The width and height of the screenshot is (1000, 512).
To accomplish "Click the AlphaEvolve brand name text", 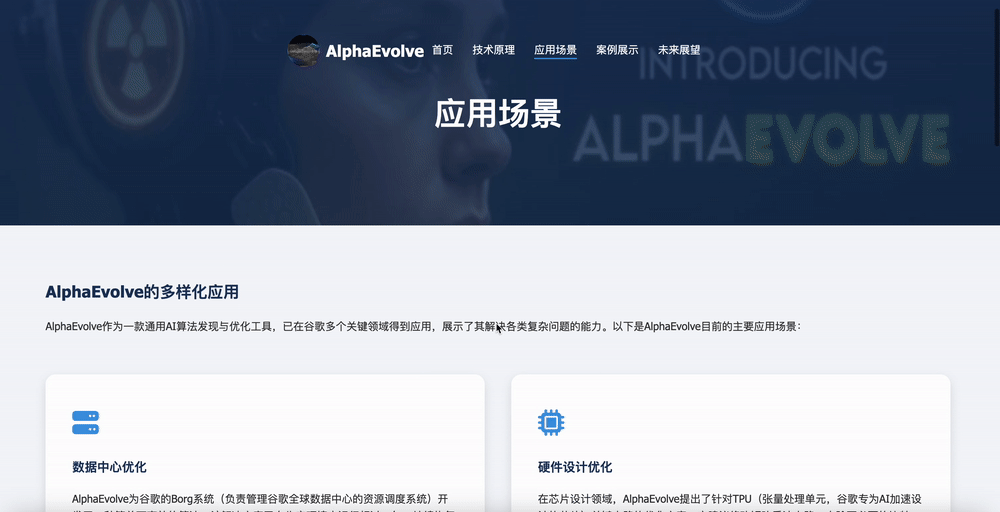I will [374, 51].
